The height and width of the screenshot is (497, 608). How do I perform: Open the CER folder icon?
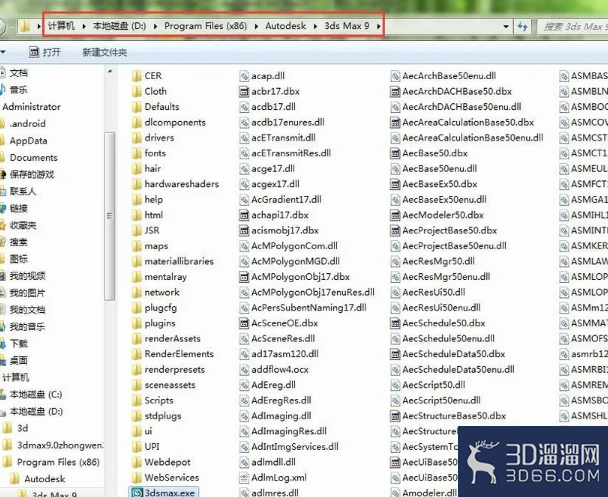[x=136, y=76]
